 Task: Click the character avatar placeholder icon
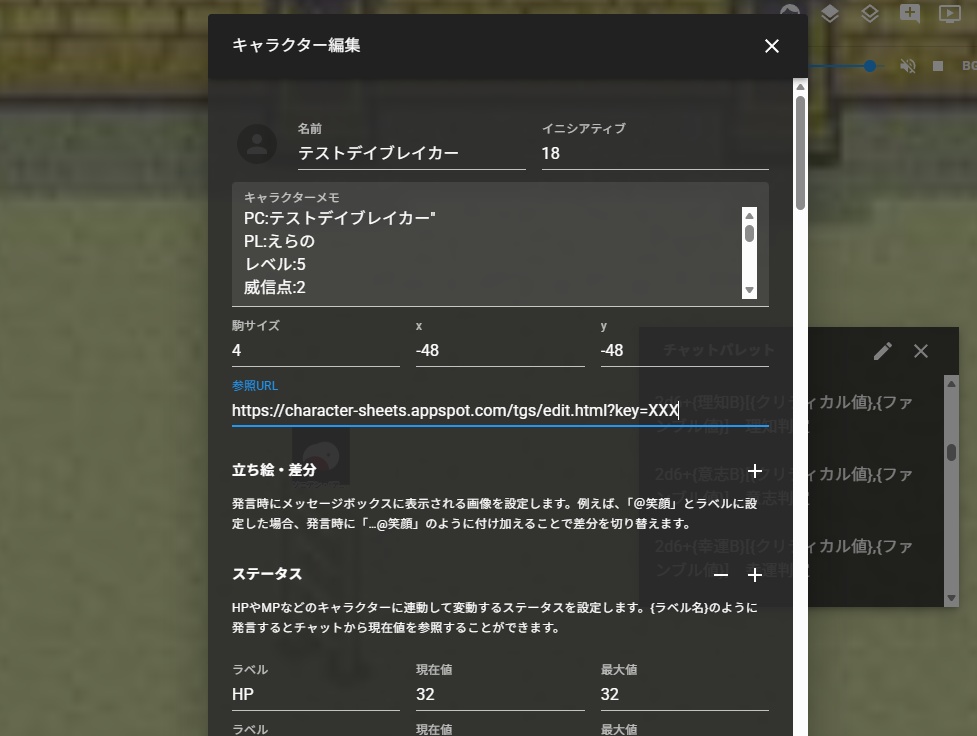[257, 144]
